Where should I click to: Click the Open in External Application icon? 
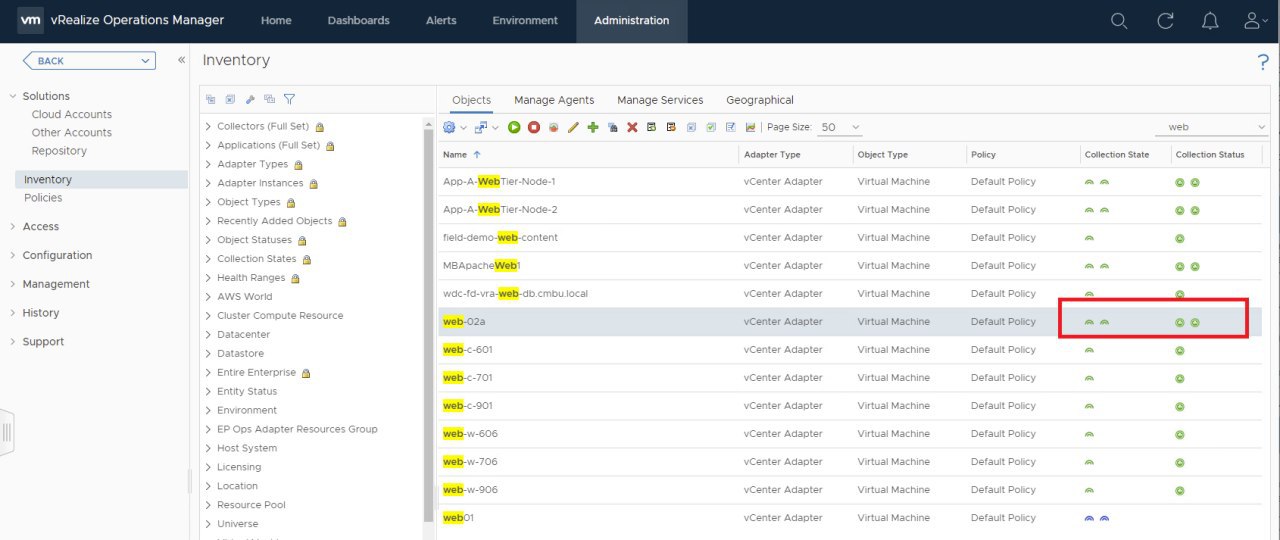click(x=481, y=127)
